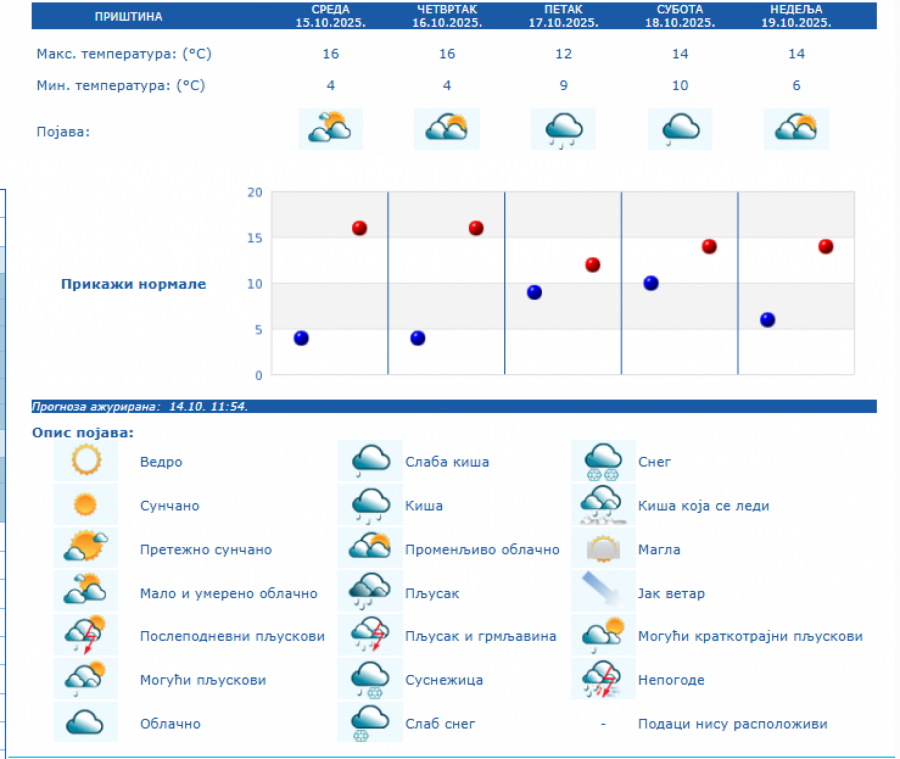Click Wednesday's red max temperature point
This screenshot has height=759, width=900.
pos(359,228)
